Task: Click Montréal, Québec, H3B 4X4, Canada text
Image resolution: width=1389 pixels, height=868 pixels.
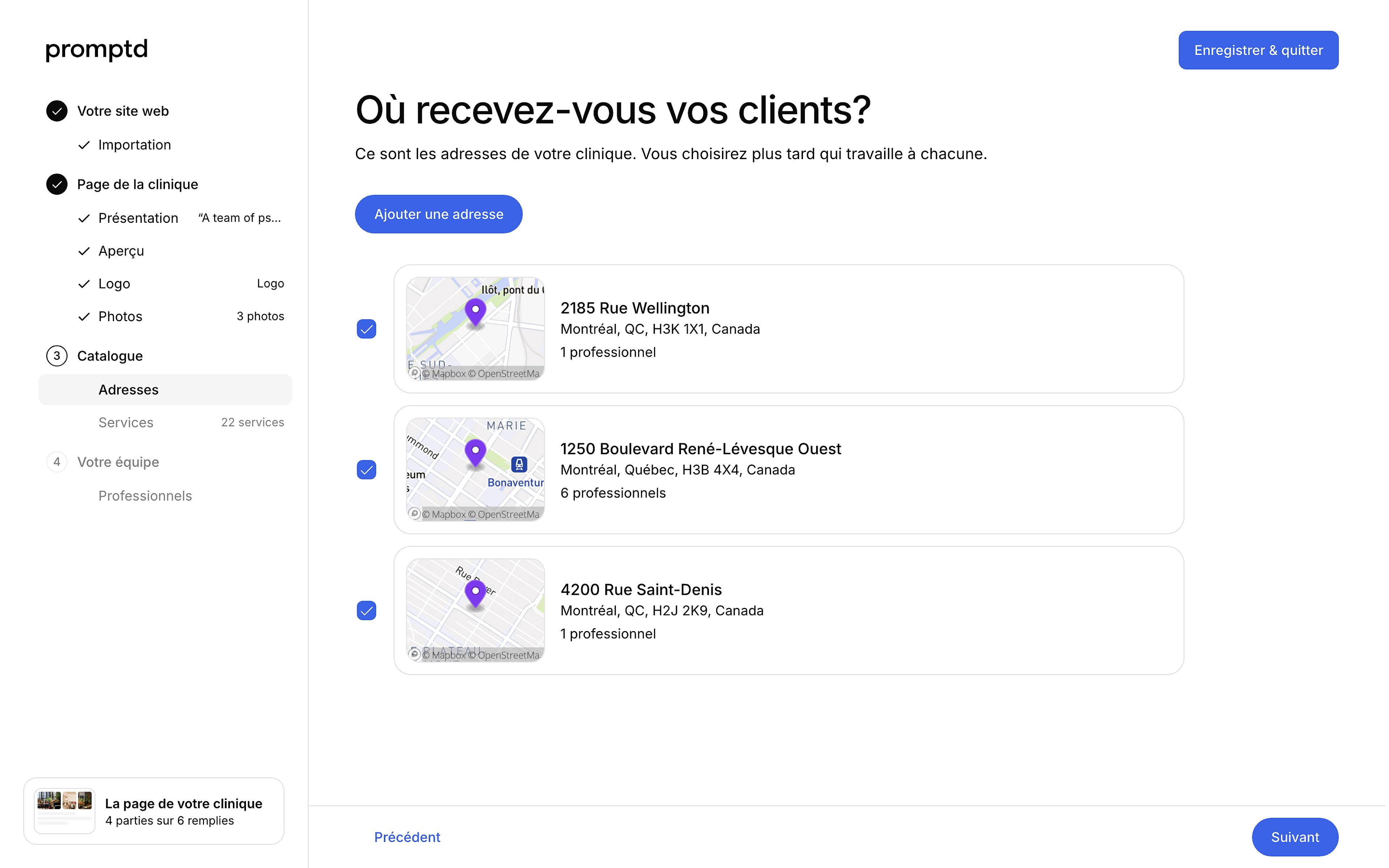Action: tap(677, 470)
